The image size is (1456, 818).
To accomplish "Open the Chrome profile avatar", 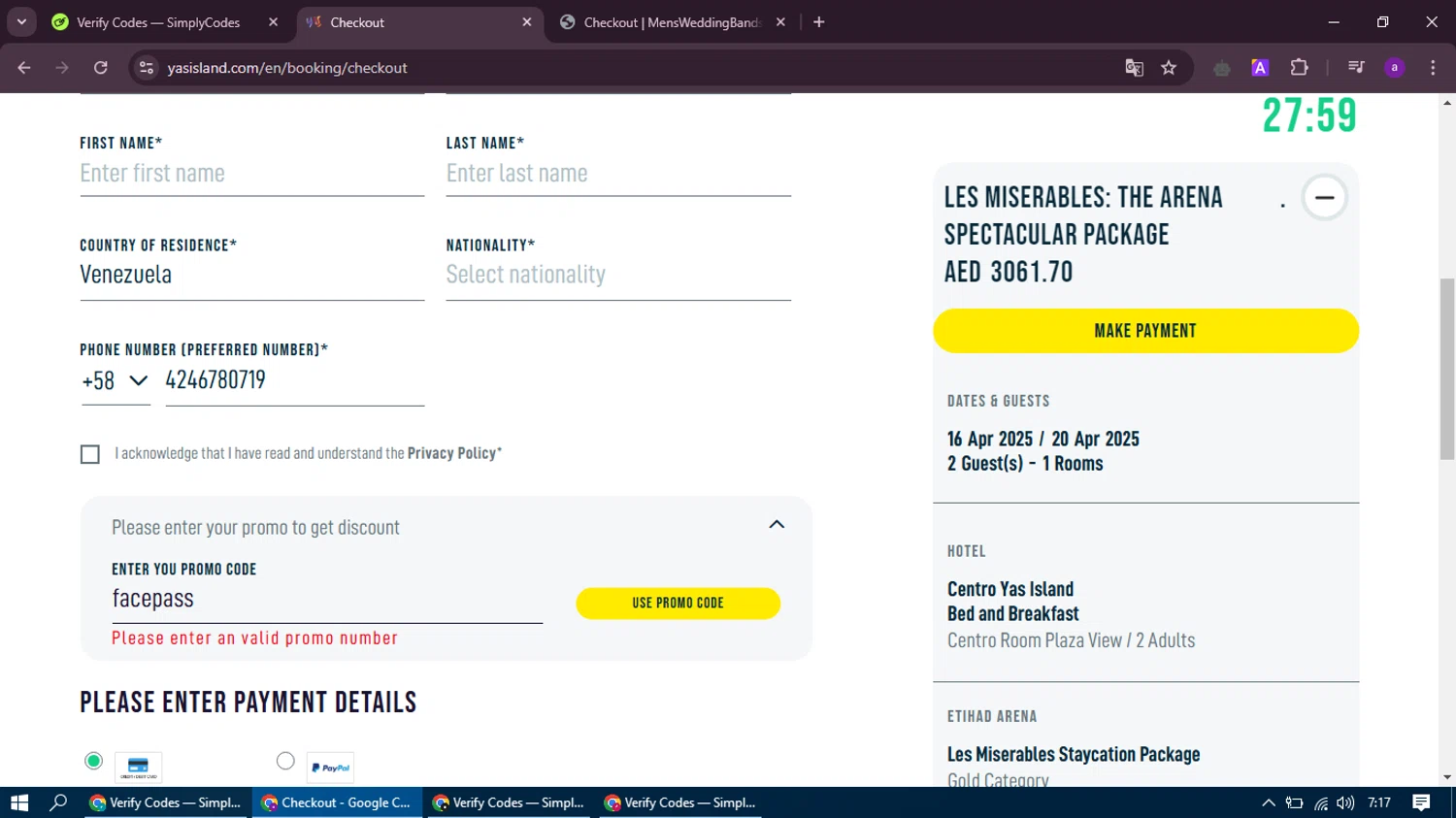I will pyautogui.click(x=1394, y=68).
